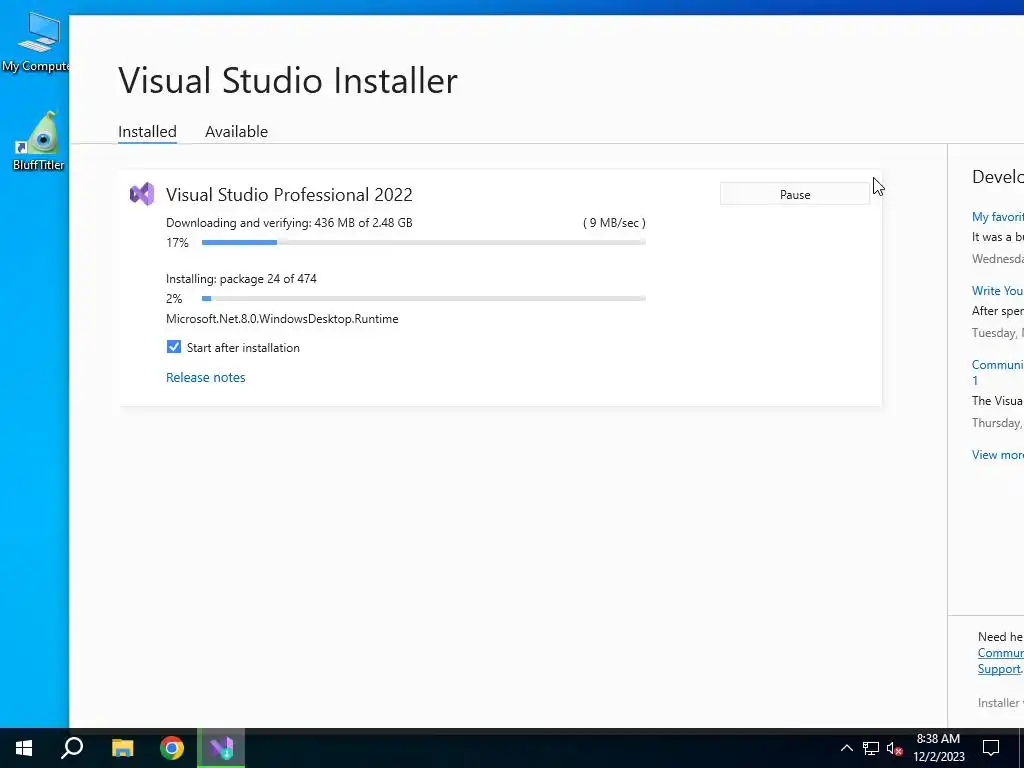1024x768 pixels.
Task: Click the 'Visual Studio Professional 2022' title
Action: click(x=289, y=195)
